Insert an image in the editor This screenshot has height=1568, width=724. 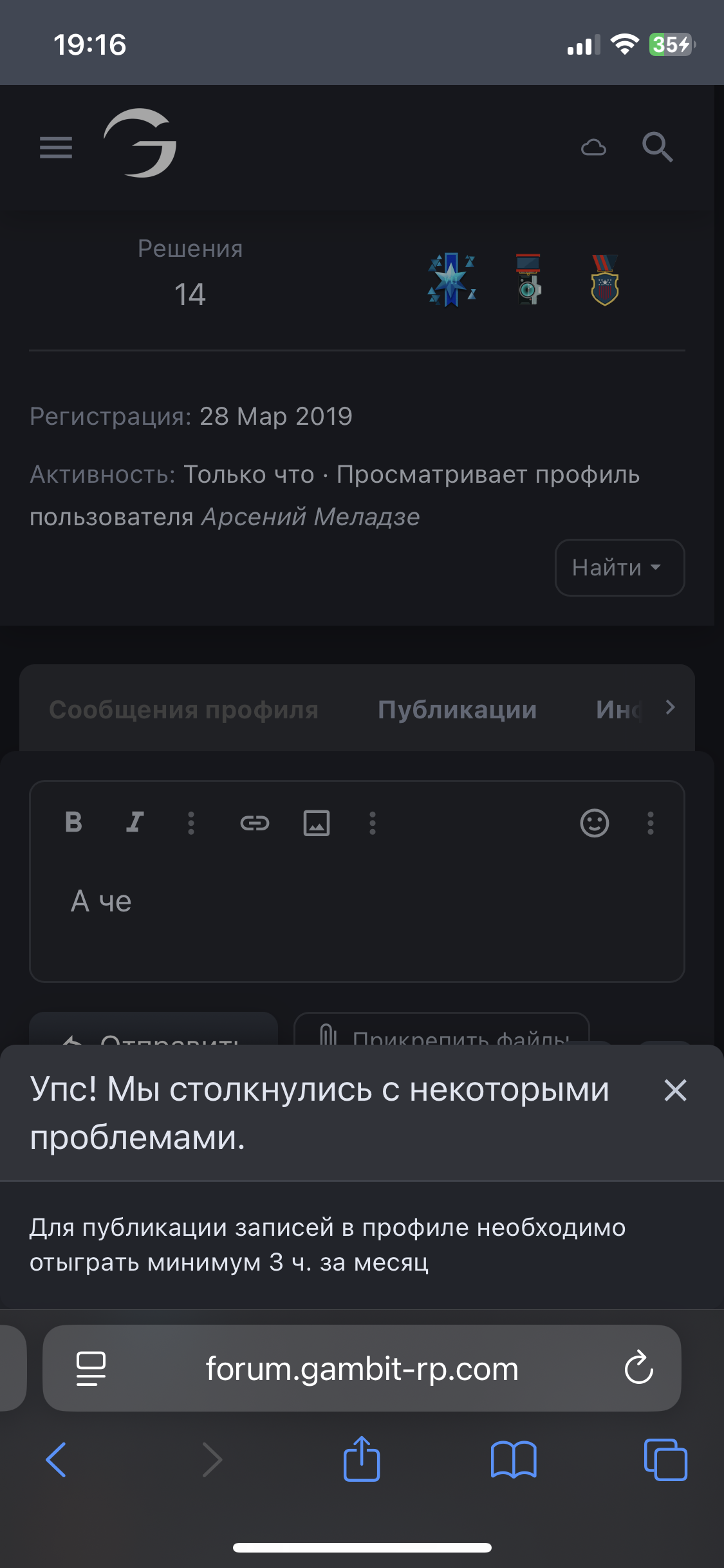point(317,823)
